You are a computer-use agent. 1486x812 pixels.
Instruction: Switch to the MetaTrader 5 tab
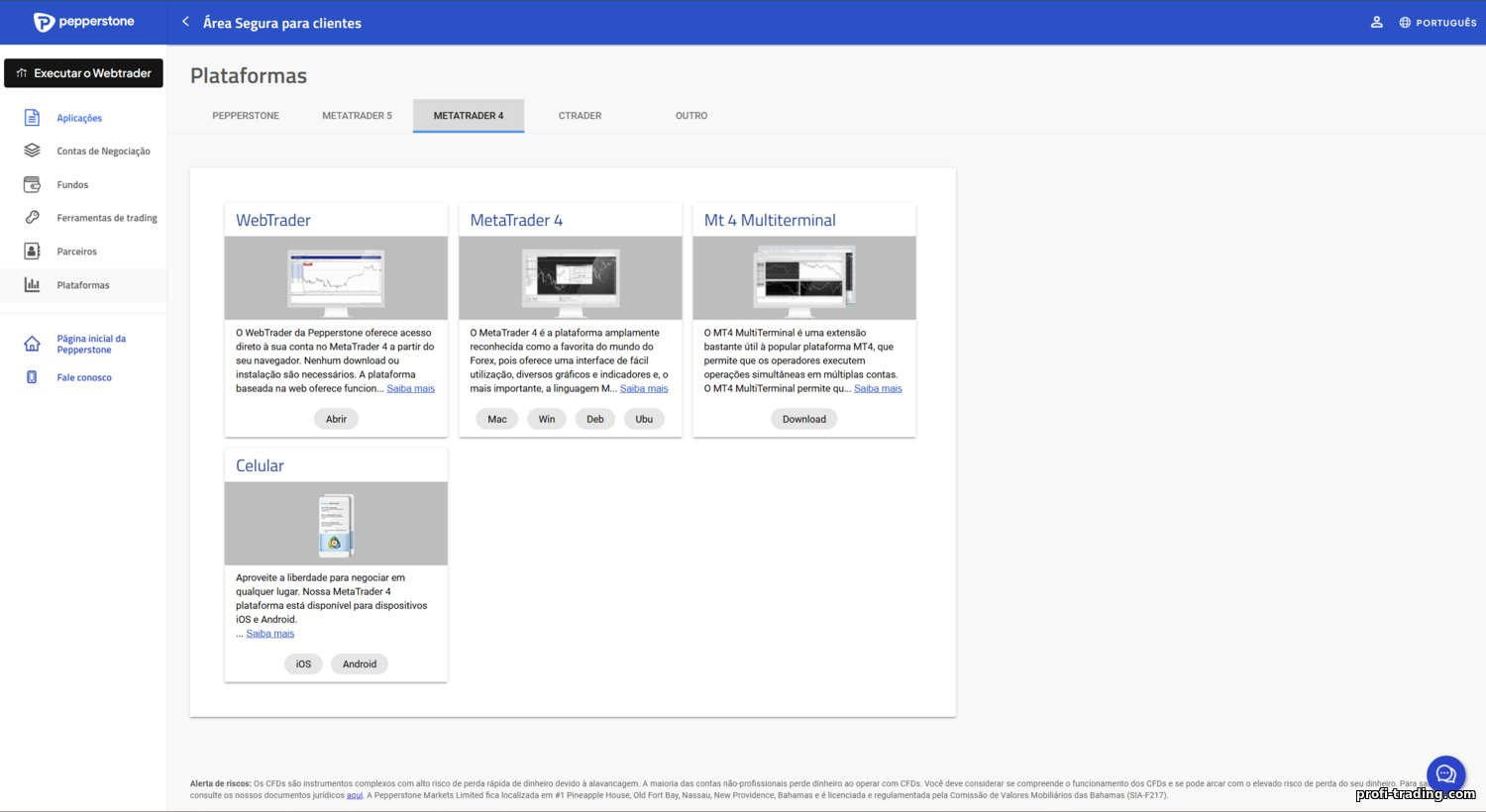pos(357,116)
